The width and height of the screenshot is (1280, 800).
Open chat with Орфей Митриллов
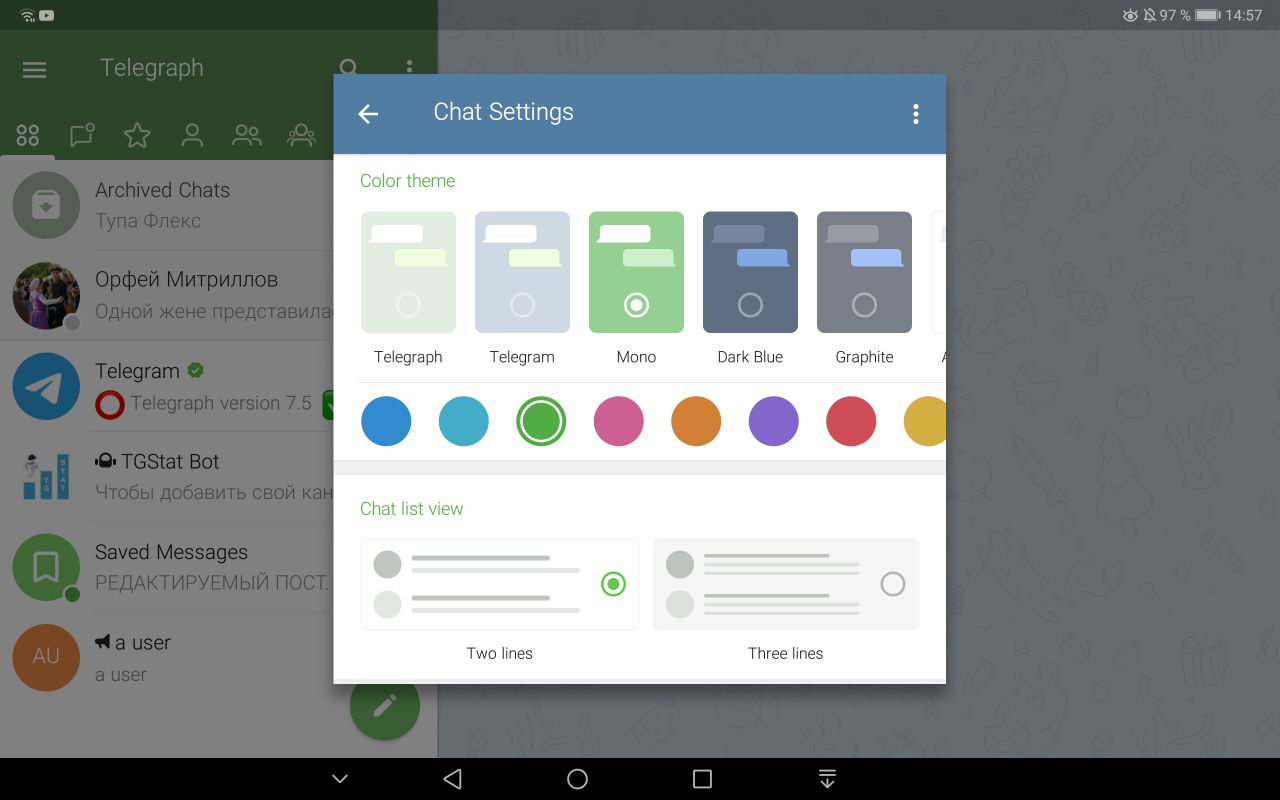167,295
